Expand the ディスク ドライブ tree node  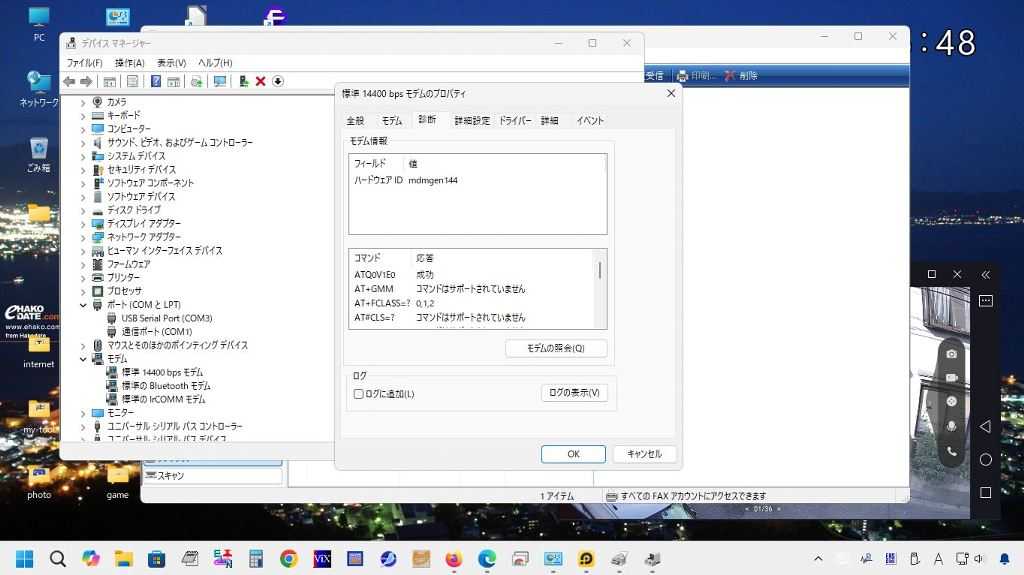click(x=83, y=210)
